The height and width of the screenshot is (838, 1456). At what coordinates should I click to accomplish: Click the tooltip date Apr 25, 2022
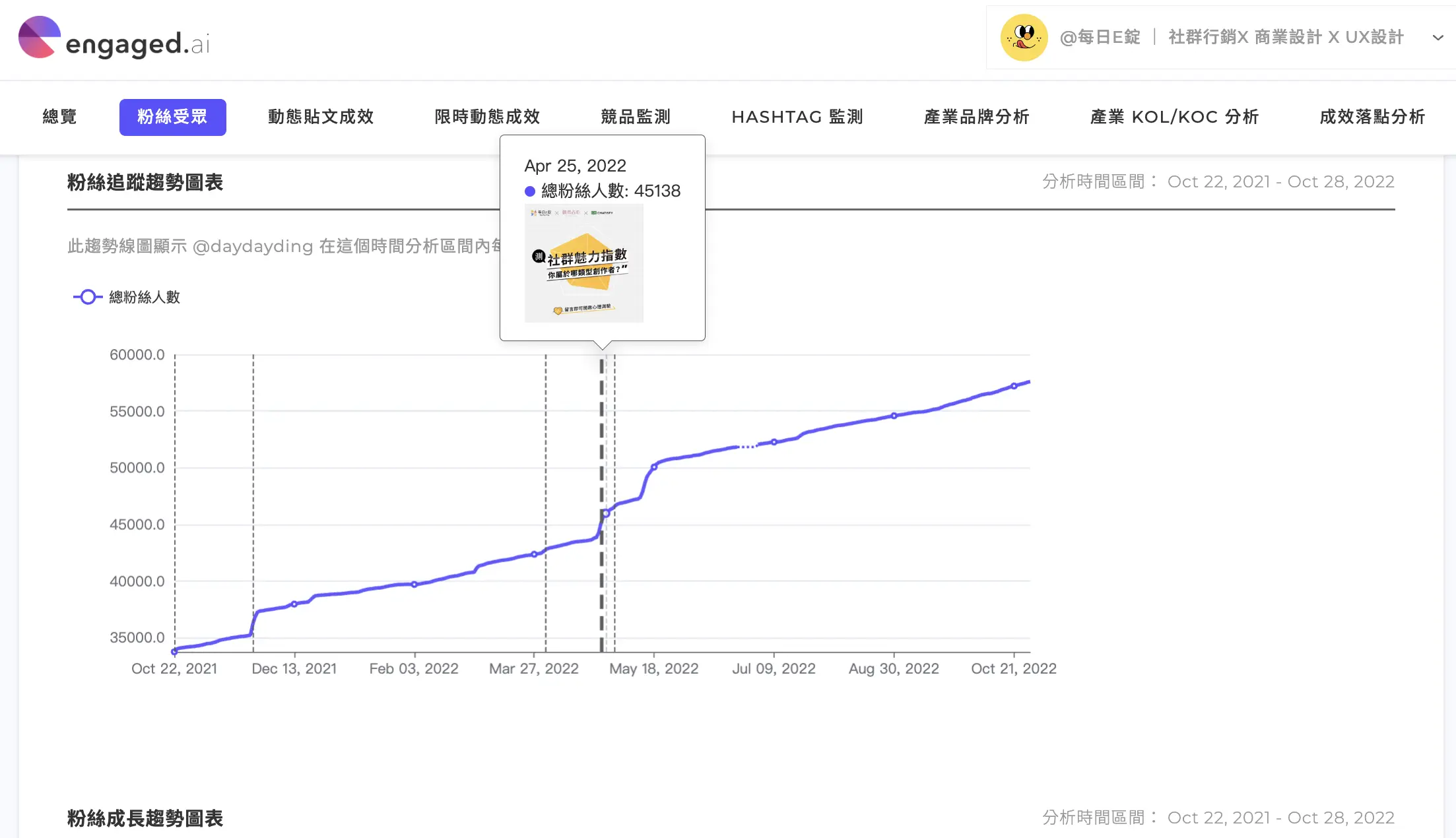(576, 166)
